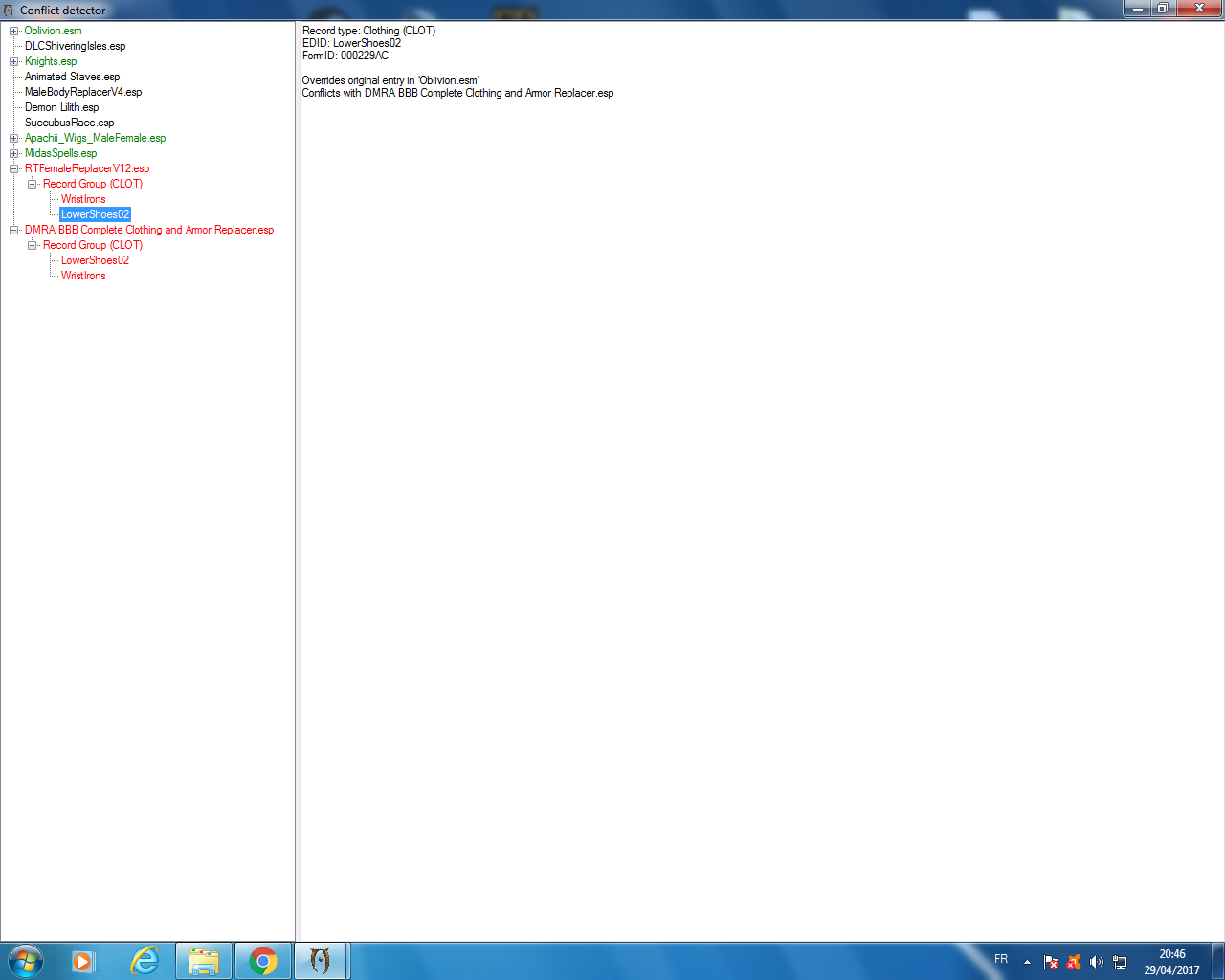Image resolution: width=1225 pixels, height=980 pixels.
Task: Open the volume speaker tray icon
Action: (x=1097, y=962)
